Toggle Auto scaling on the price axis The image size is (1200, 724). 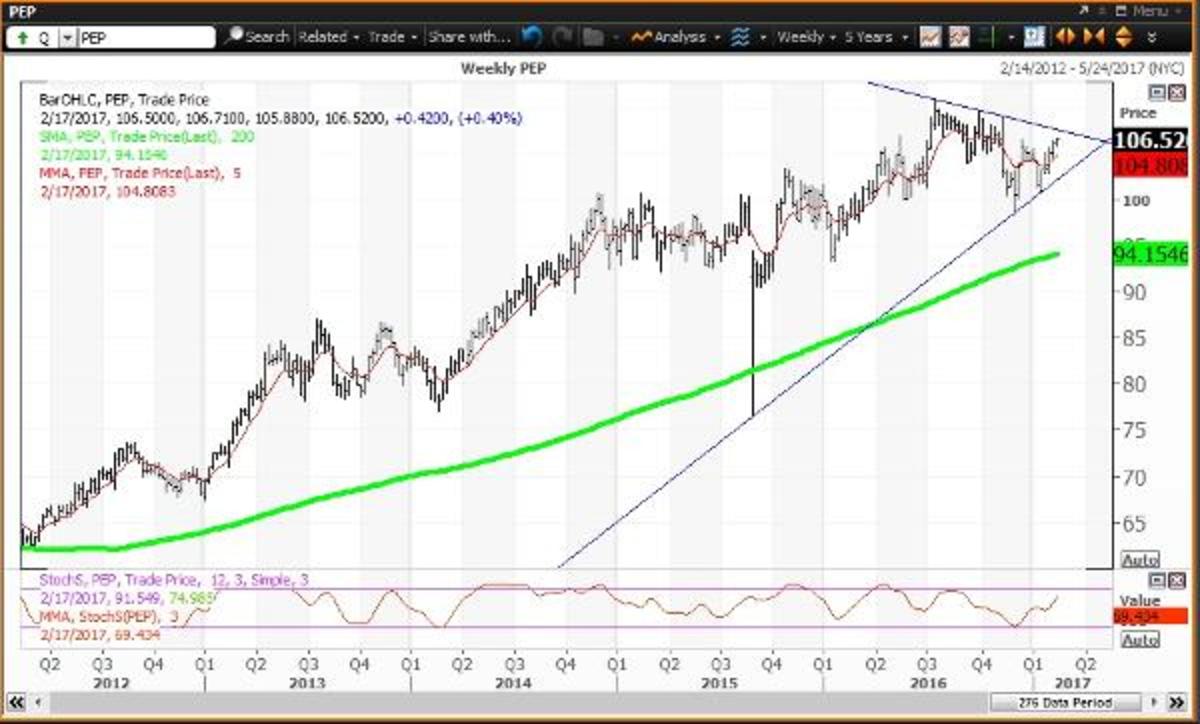(x=1140, y=559)
